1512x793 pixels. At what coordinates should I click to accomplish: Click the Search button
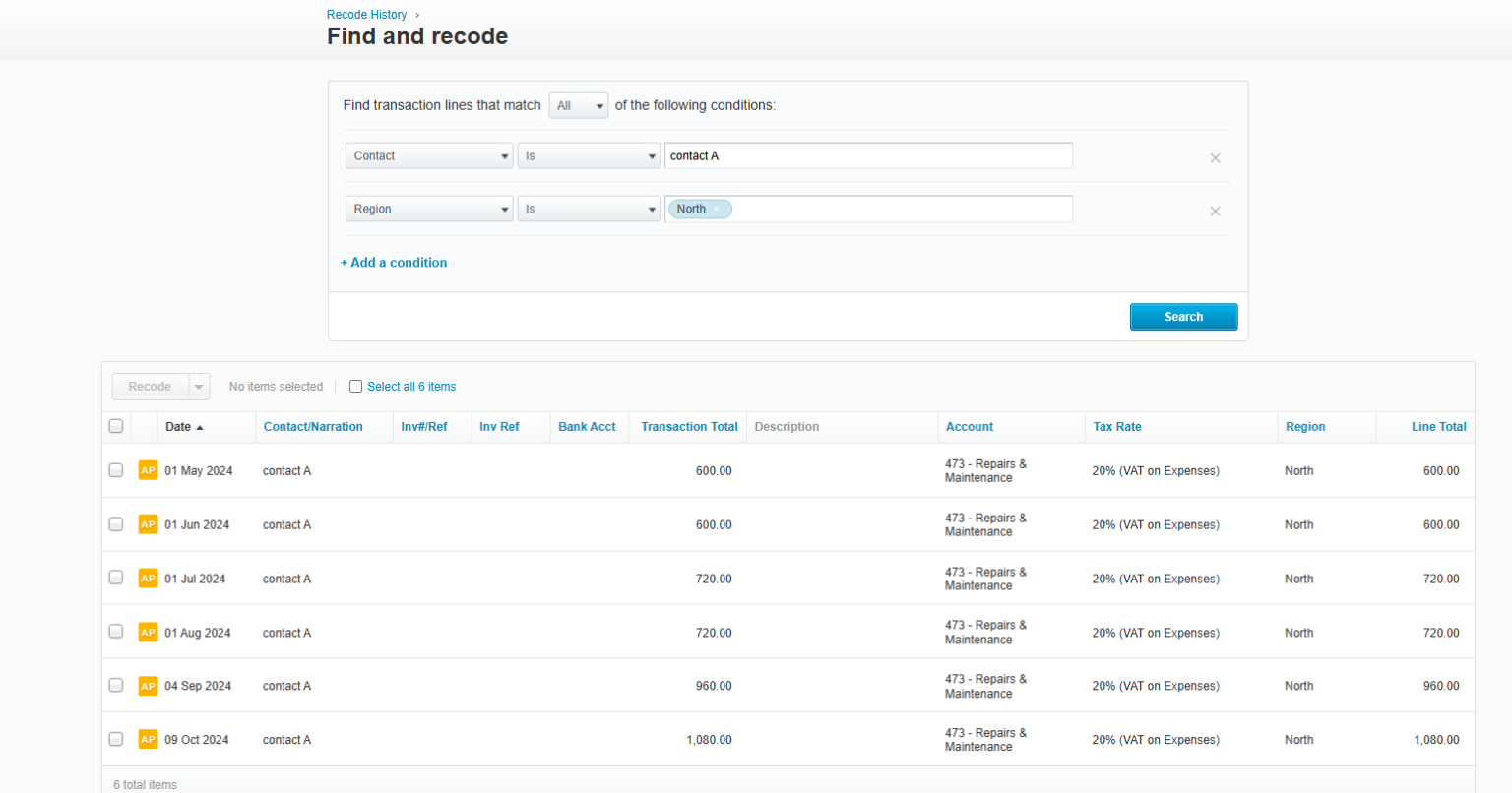(1183, 316)
